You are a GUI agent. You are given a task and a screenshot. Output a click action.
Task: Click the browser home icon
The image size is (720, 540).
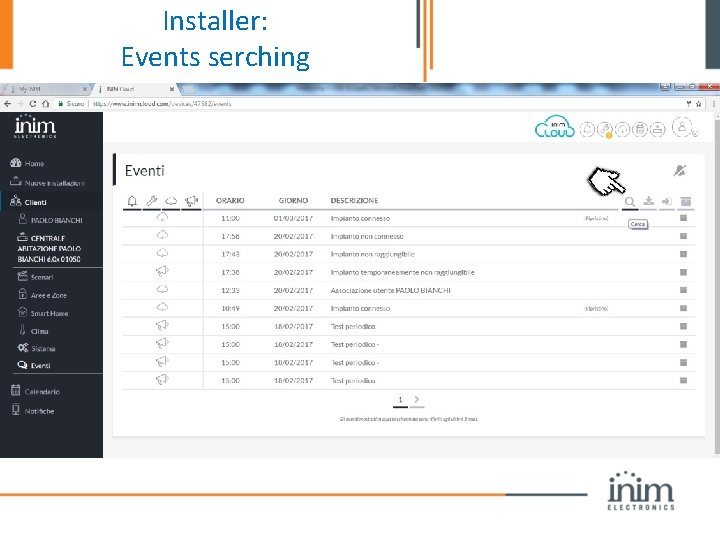point(45,104)
